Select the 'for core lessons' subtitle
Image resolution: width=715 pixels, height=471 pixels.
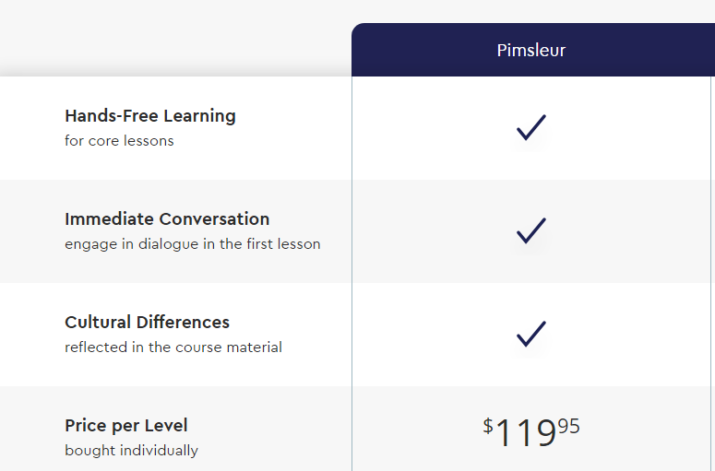[119, 141]
